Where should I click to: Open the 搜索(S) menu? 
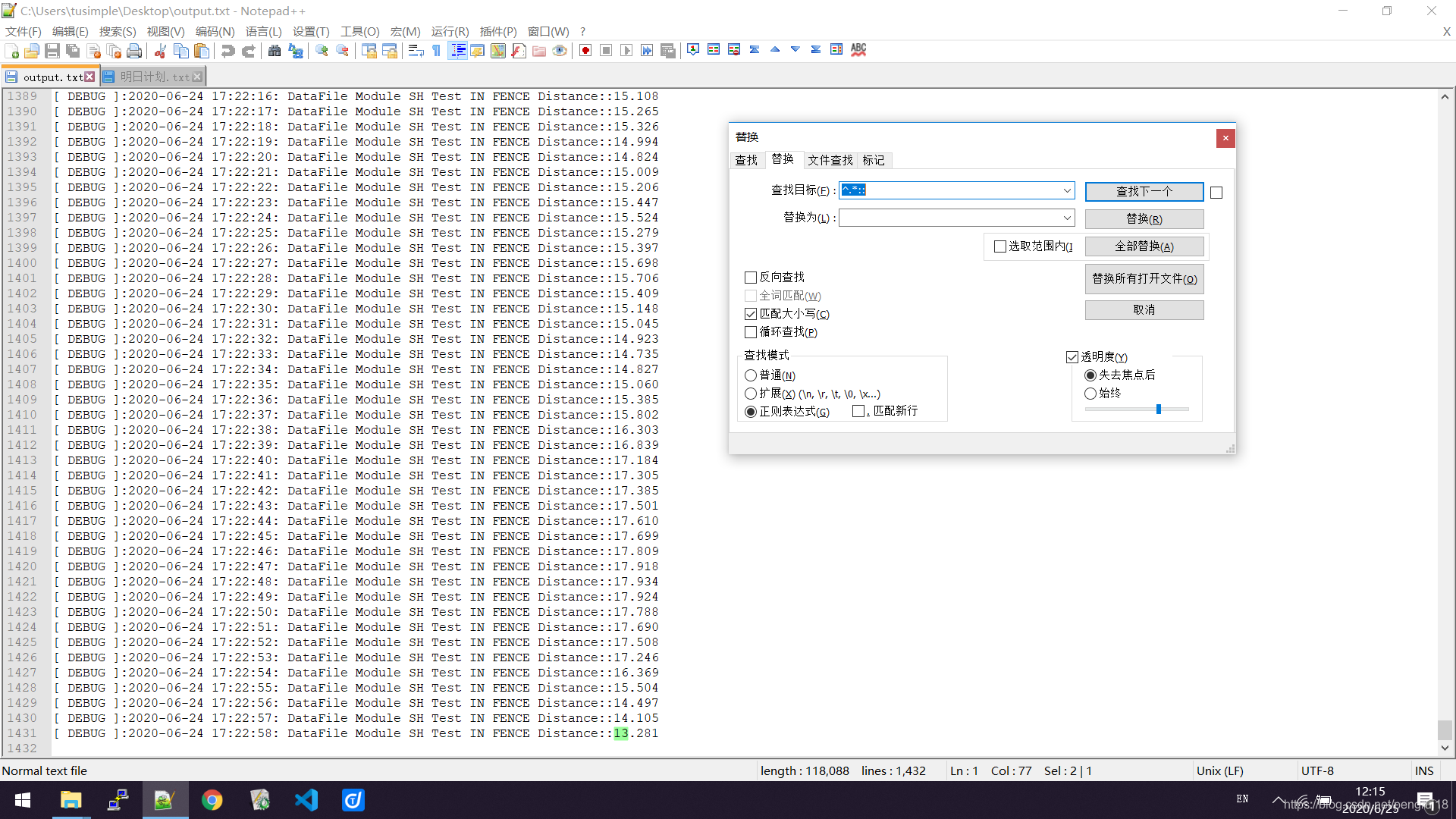coord(118,31)
